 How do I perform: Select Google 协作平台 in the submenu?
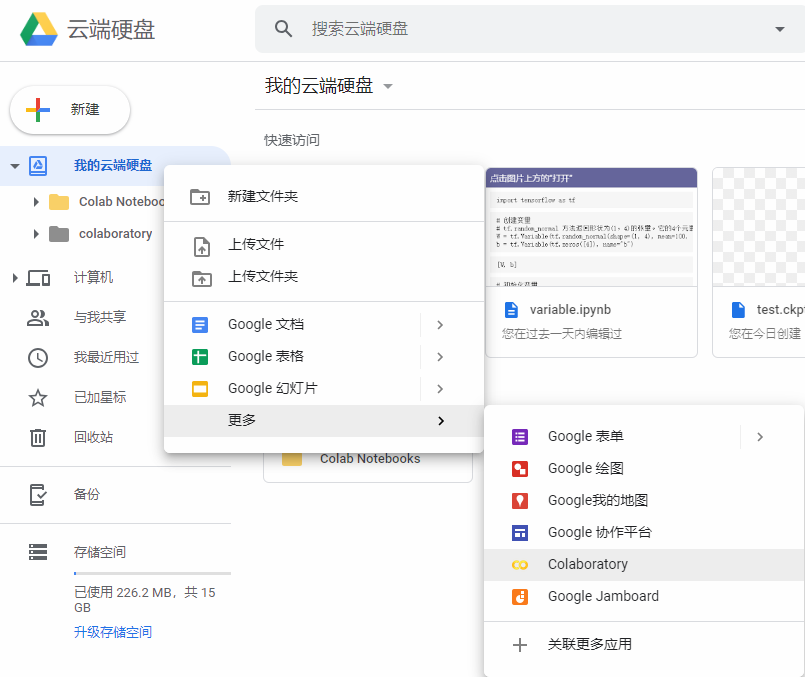point(644,533)
